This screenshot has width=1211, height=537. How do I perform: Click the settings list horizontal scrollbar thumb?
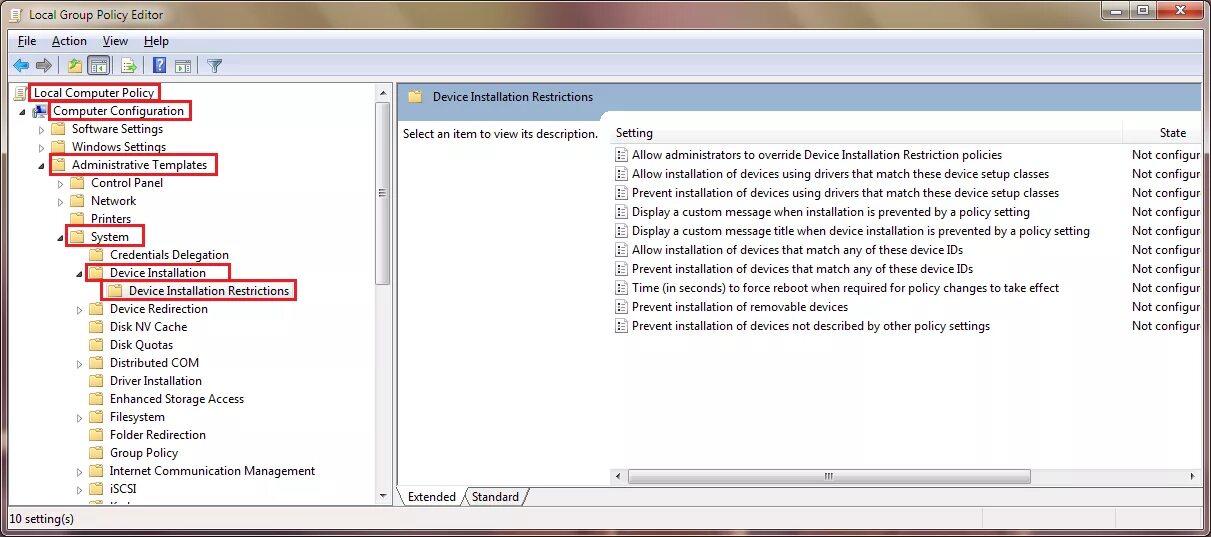point(828,477)
